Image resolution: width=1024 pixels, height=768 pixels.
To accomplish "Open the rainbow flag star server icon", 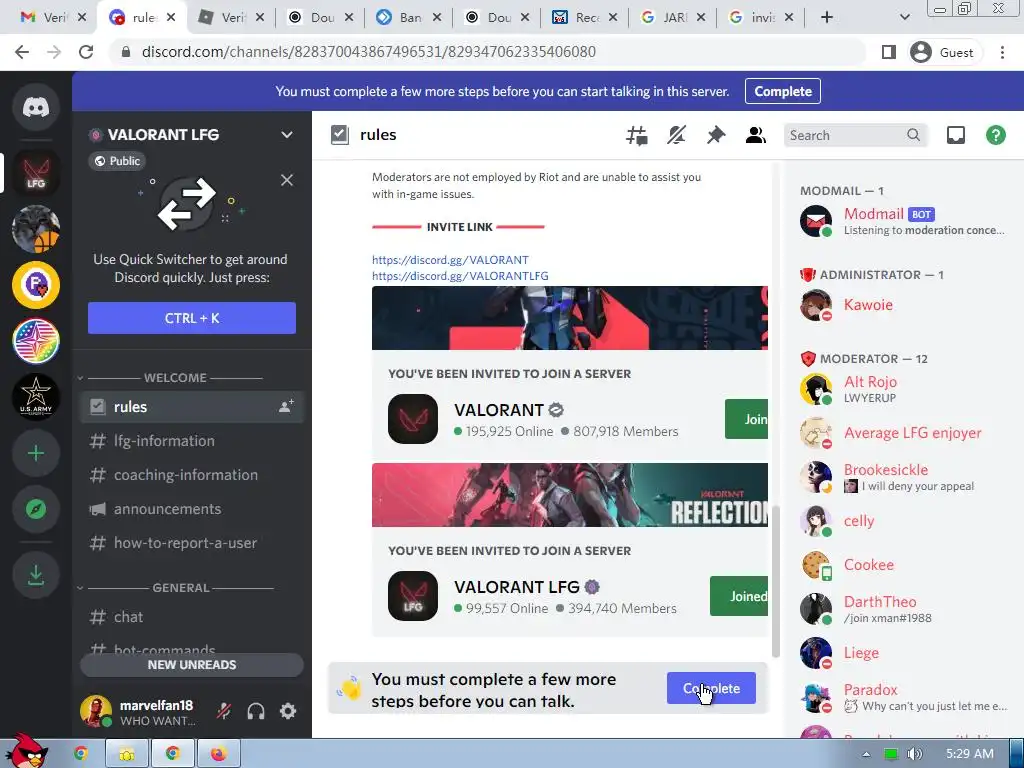I will pos(36,341).
